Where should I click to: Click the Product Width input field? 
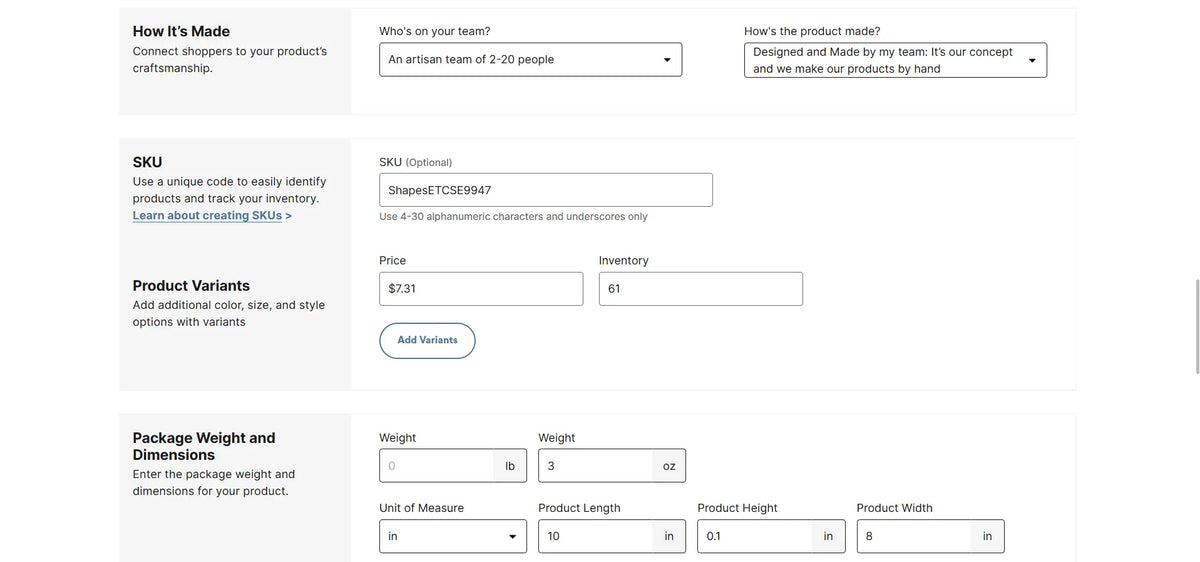[913, 536]
